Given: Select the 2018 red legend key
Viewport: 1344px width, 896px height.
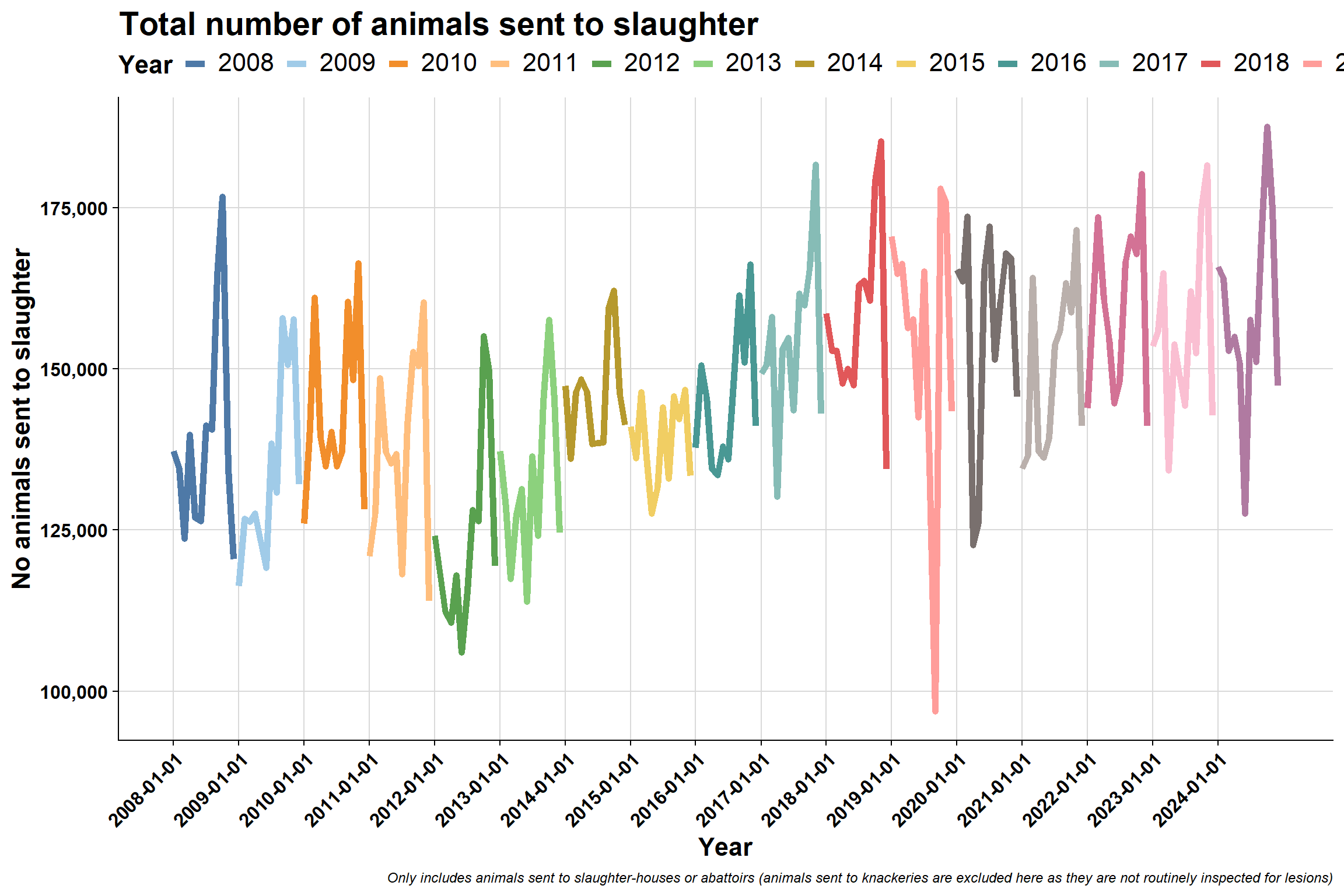Looking at the screenshot, I should (x=1211, y=64).
